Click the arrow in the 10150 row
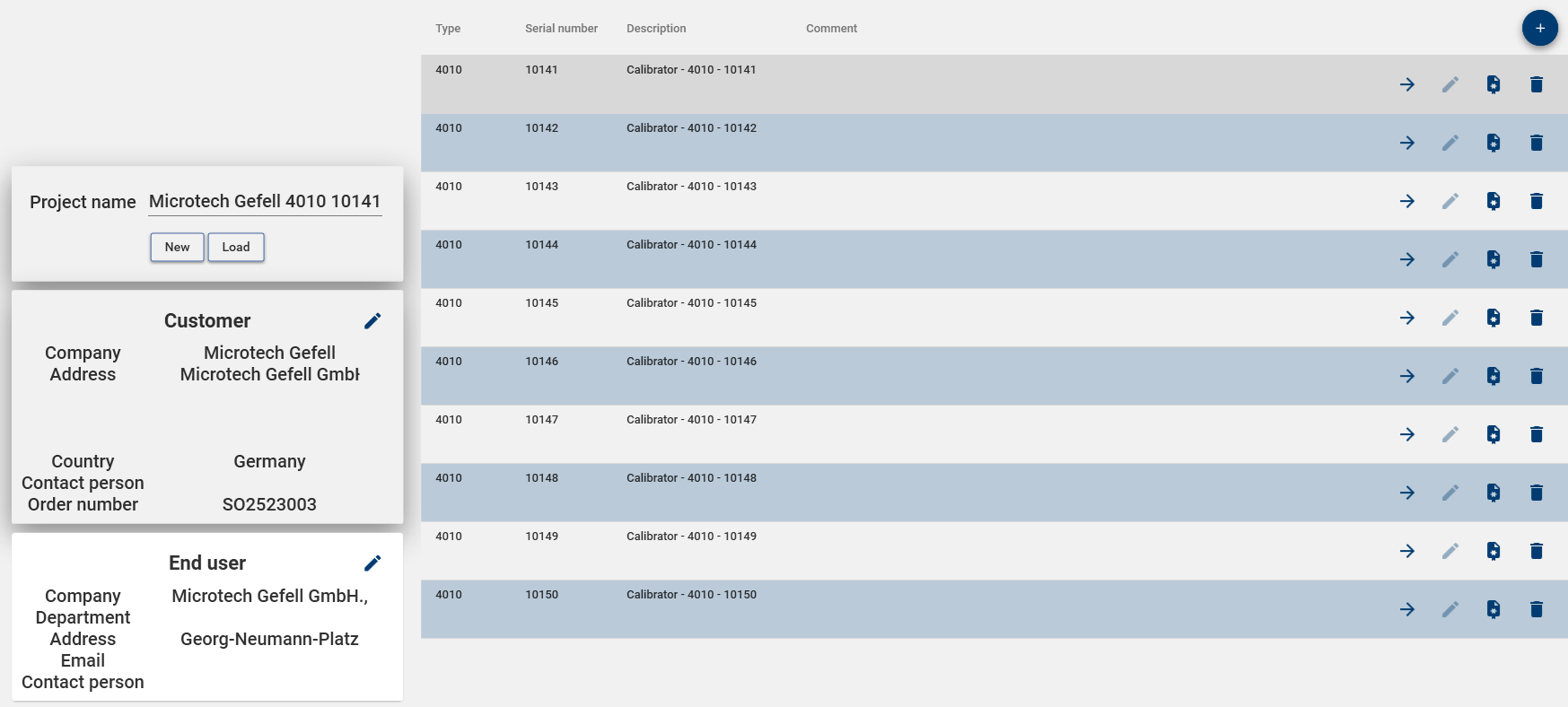1568x707 pixels. pos(1407,609)
